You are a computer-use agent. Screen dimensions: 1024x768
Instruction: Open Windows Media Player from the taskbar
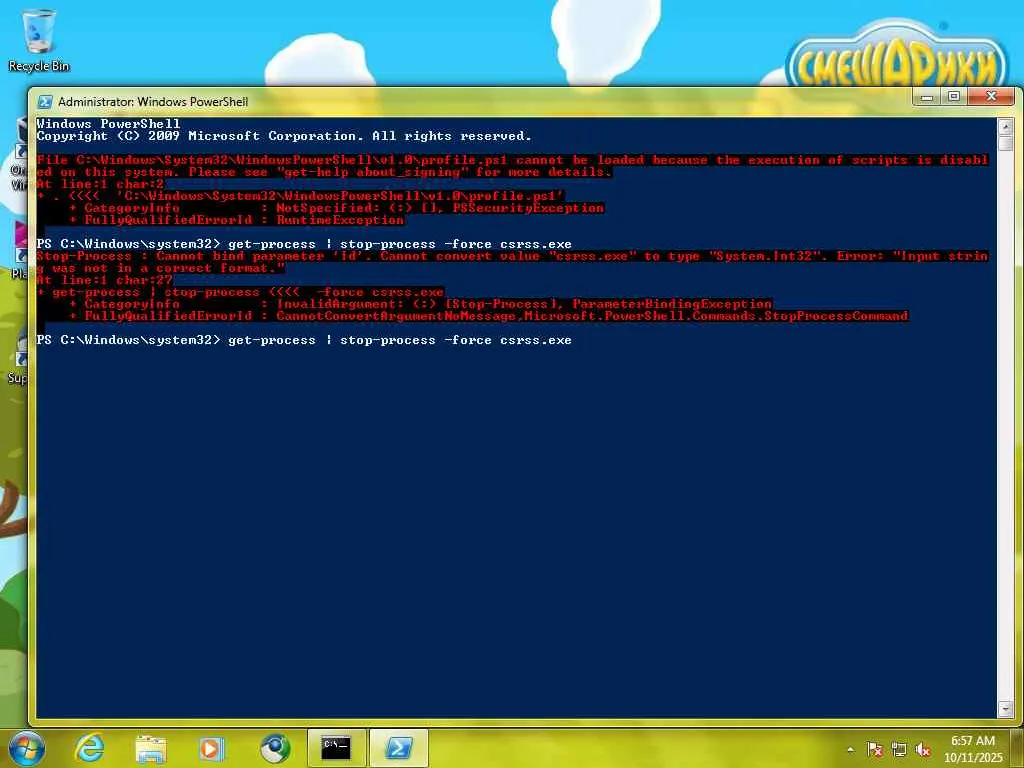(x=211, y=748)
